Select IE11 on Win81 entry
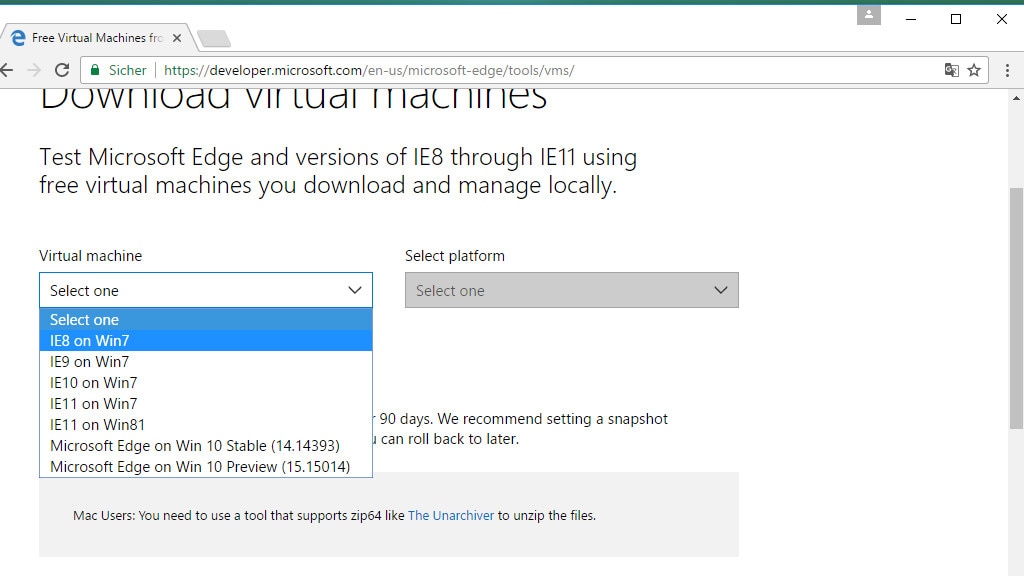The image size is (1024, 576). coord(98,425)
